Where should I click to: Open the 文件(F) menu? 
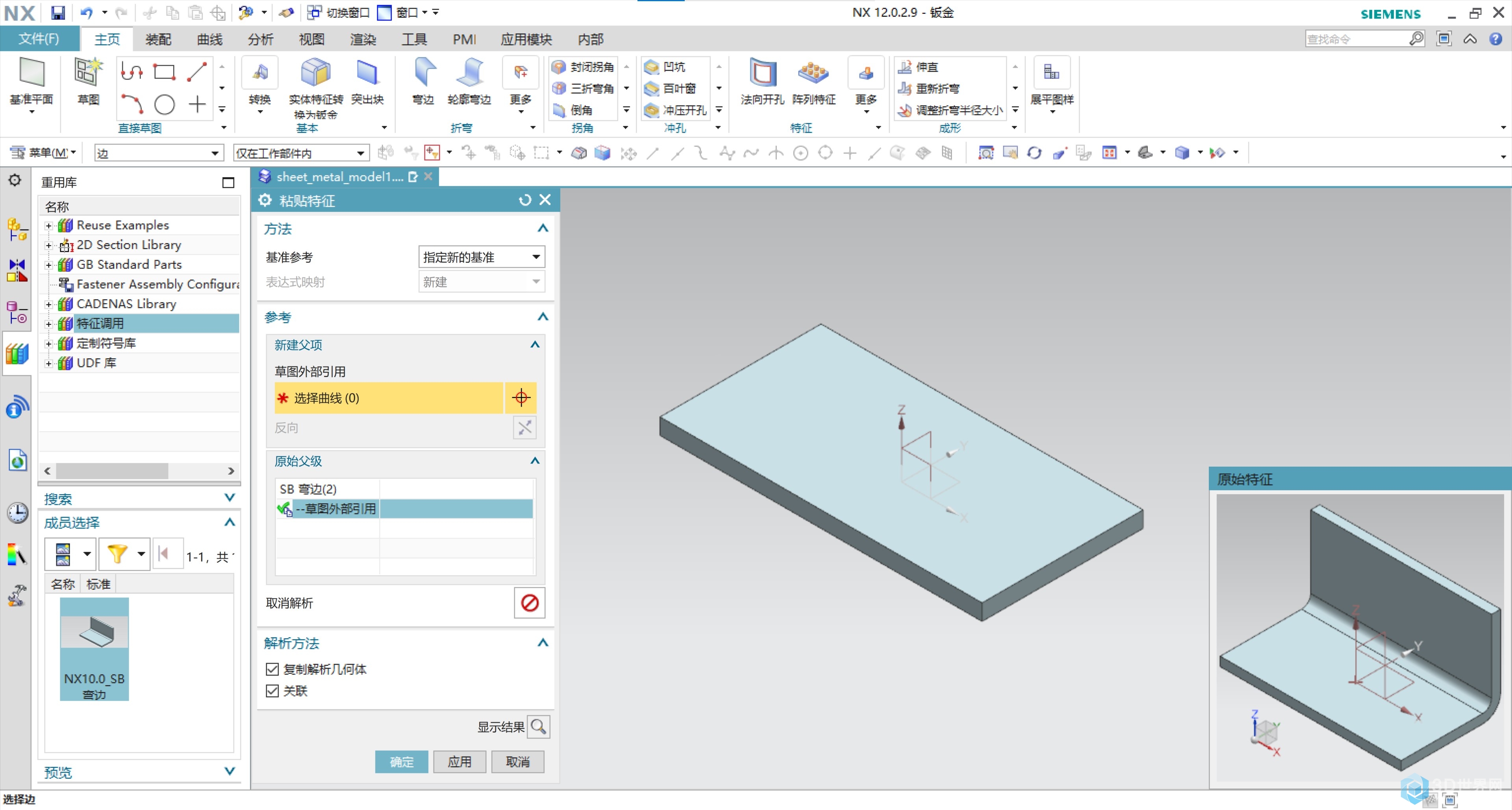39,39
